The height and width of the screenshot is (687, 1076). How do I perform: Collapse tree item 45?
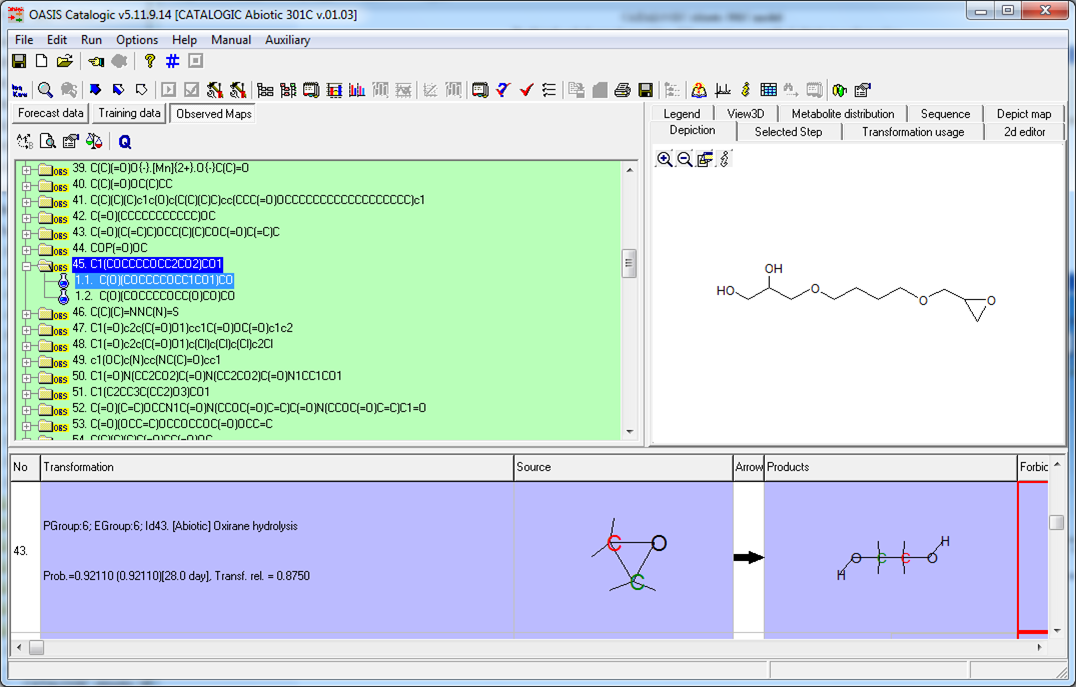(x=26, y=266)
